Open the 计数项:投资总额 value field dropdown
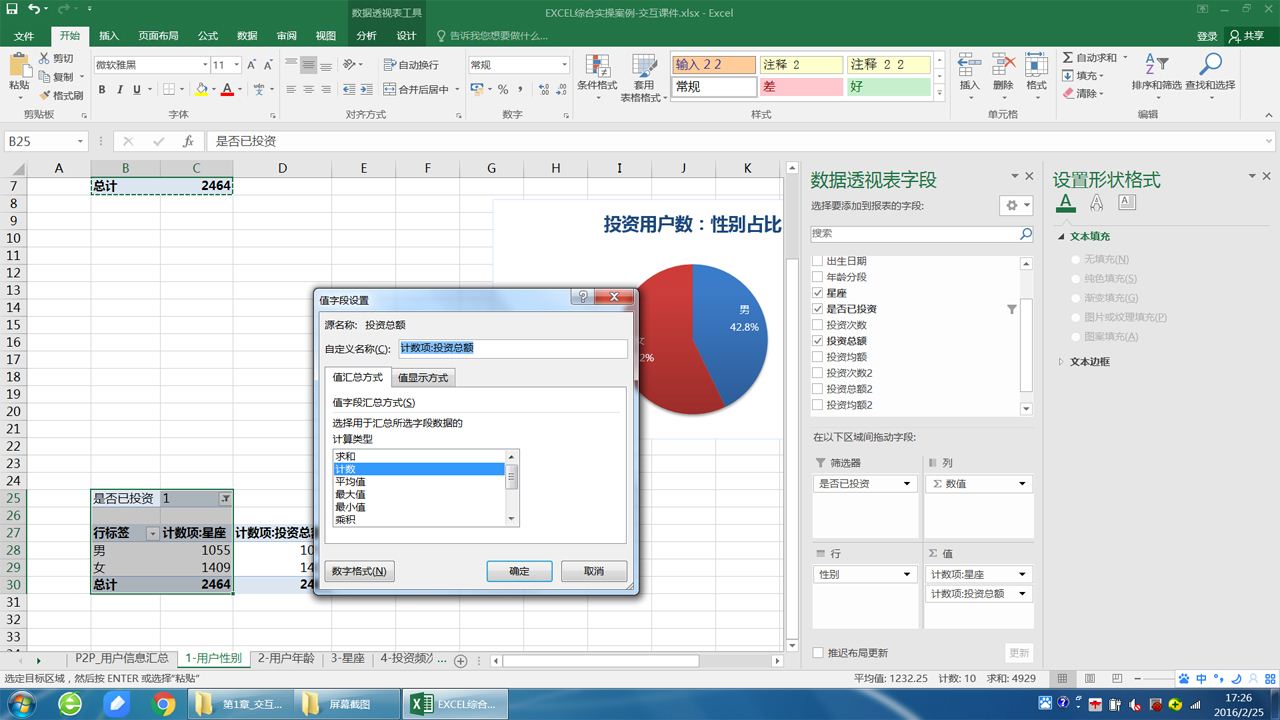The width and height of the screenshot is (1280, 720). click(1023, 594)
